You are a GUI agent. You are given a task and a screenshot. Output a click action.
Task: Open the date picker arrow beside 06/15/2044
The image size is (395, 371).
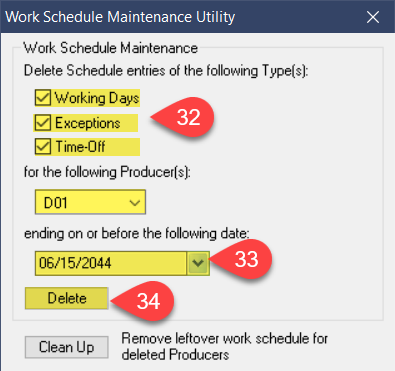[x=198, y=263]
